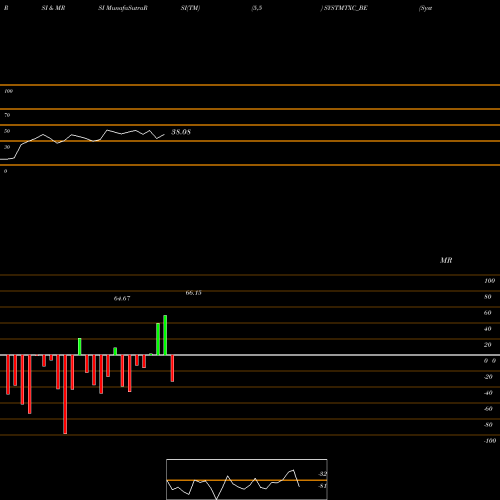
Task: Click the -80 label on MR axis
Action: (x=488, y=425)
